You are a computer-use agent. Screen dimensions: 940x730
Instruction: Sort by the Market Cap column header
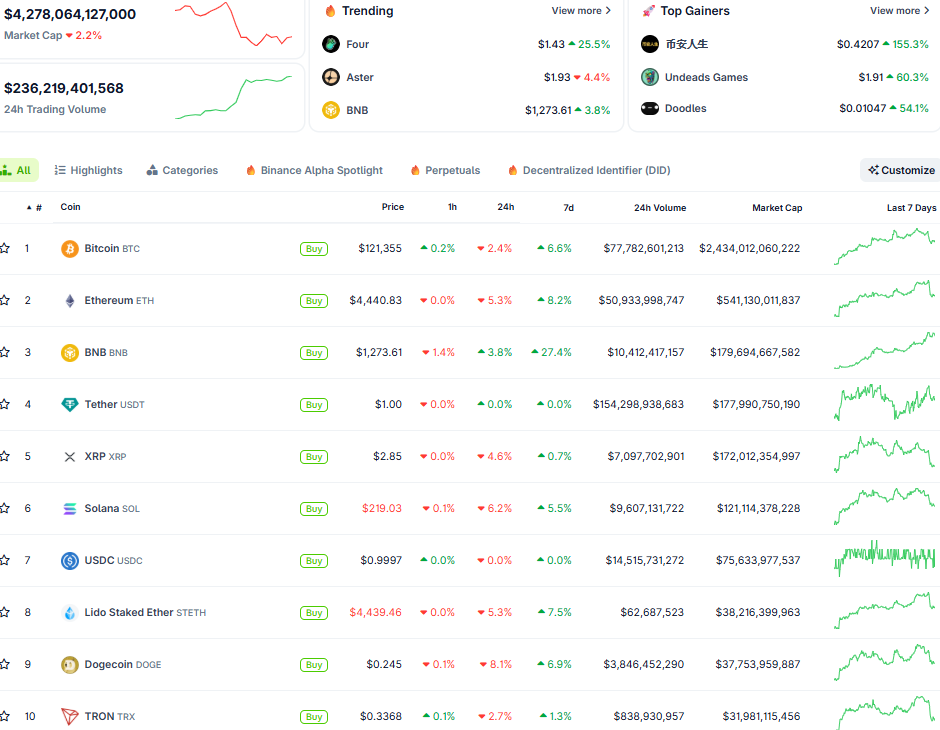point(776,207)
